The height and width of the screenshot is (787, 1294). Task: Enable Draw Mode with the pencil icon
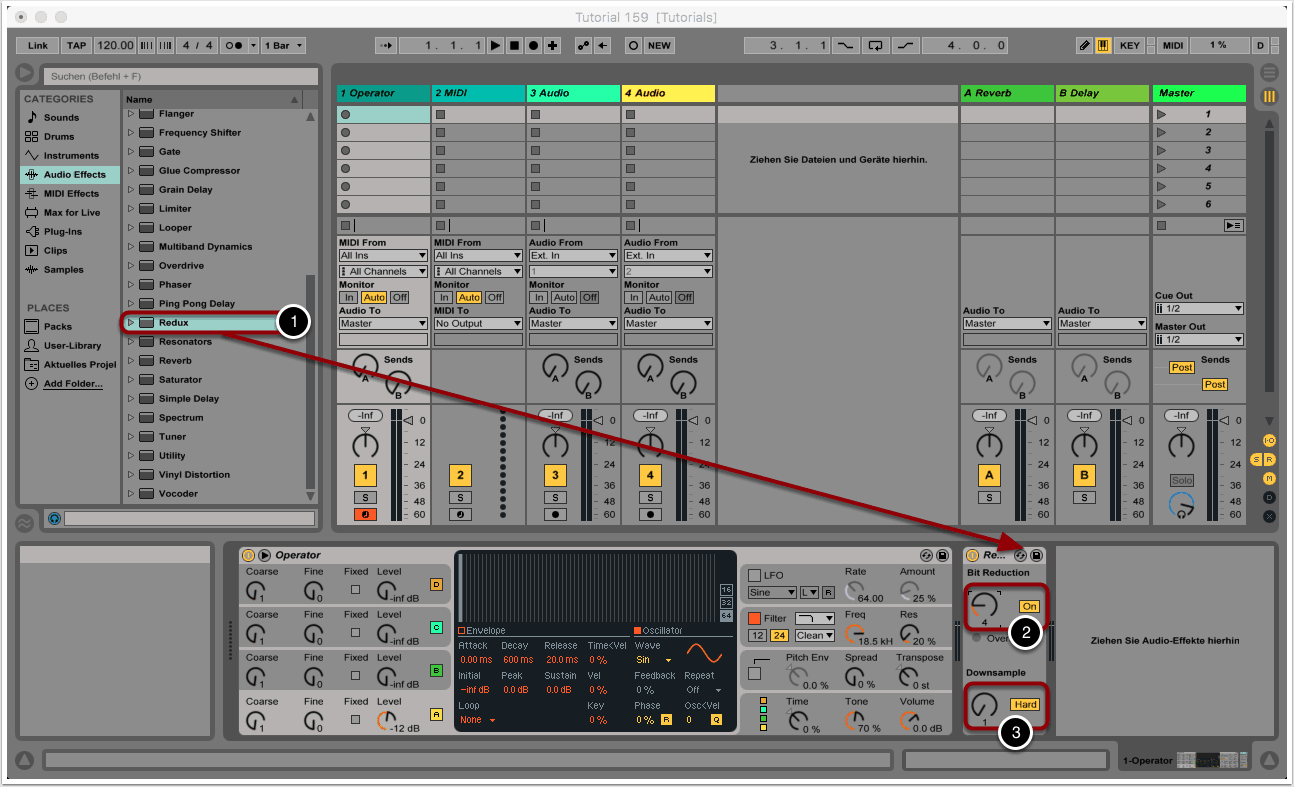[1085, 45]
